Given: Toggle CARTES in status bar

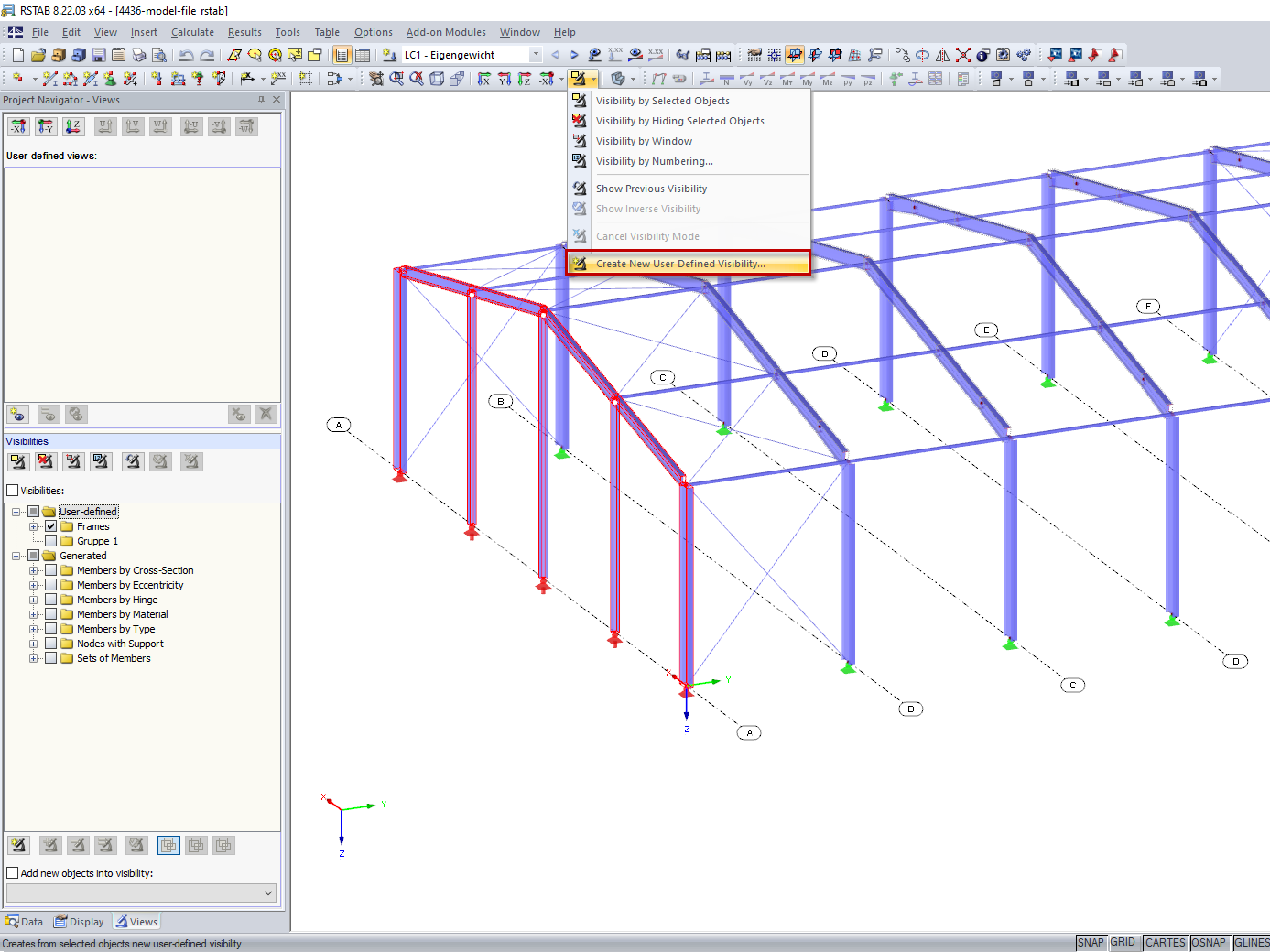Looking at the screenshot, I should tap(1166, 943).
